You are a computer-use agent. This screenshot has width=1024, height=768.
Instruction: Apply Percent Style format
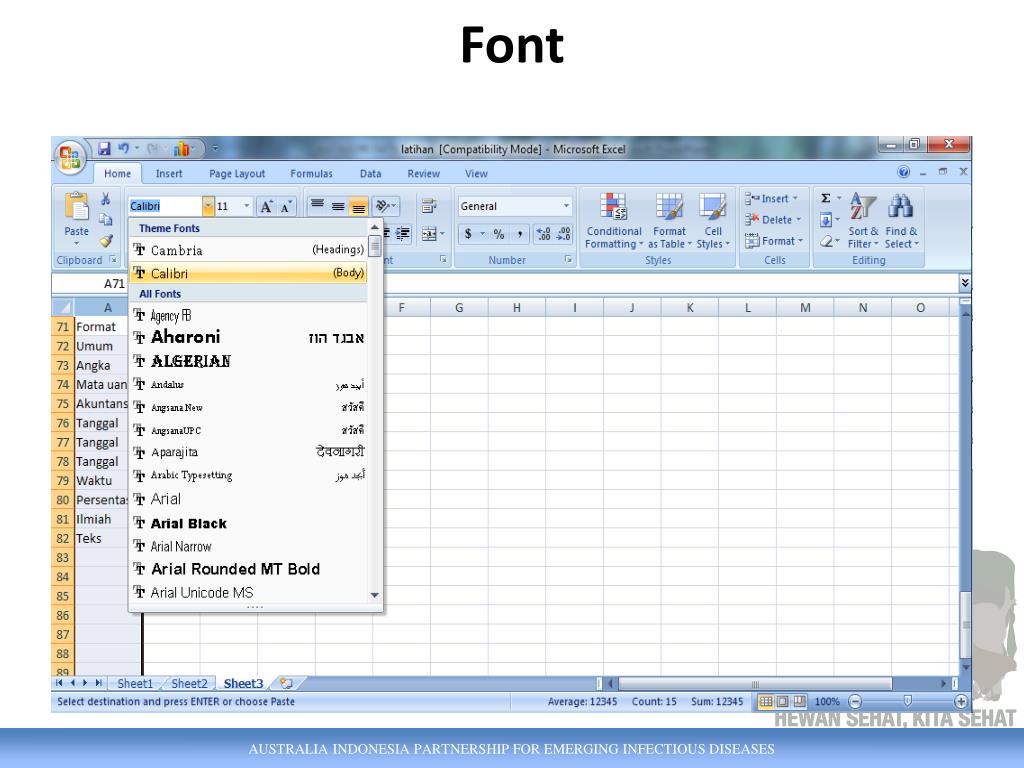tap(499, 234)
